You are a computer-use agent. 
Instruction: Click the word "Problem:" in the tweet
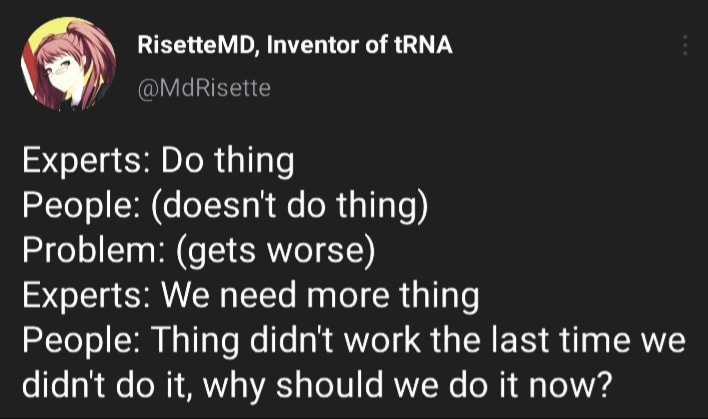tap(82, 250)
